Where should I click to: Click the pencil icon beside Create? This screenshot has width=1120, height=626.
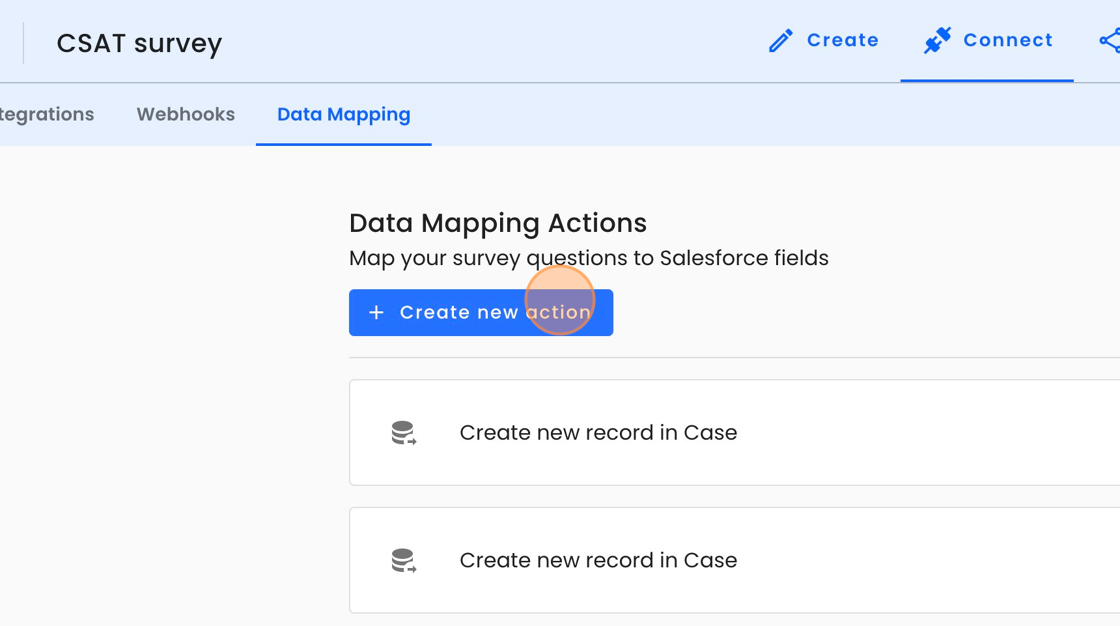pyautogui.click(x=780, y=41)
